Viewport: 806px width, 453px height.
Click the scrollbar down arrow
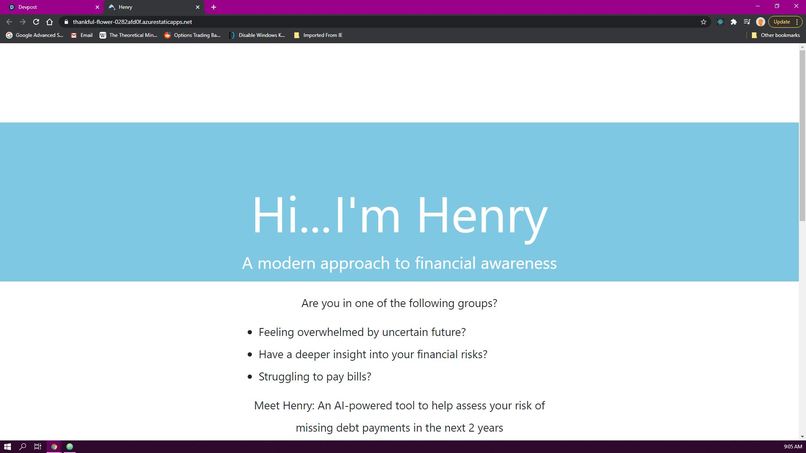point(802,437)
